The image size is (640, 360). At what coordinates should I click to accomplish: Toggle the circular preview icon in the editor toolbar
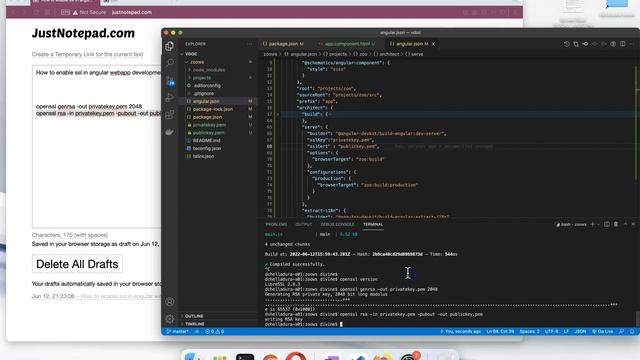613,44
